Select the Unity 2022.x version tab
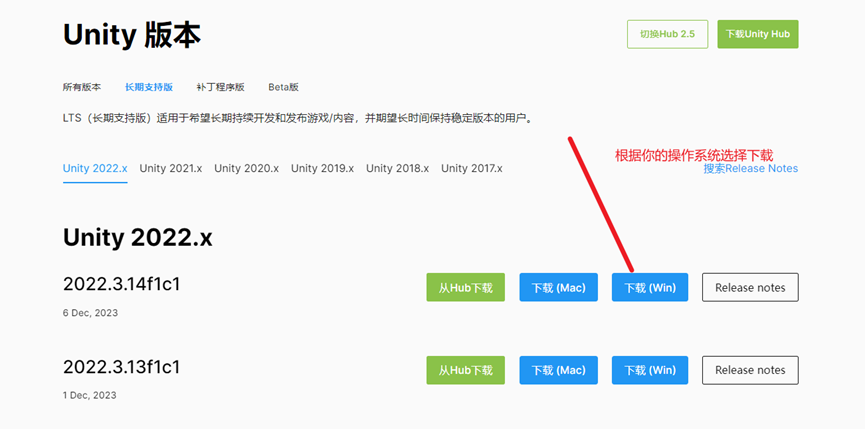The width and height of the screenshot is (865, 429). click(95, 168)
